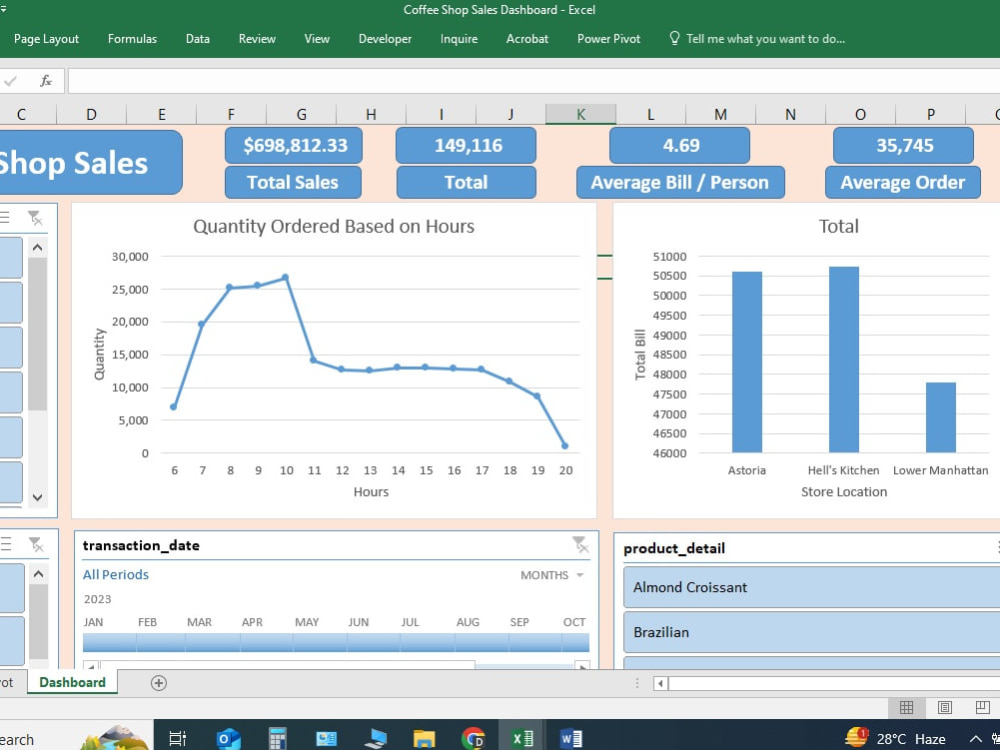
Task: Click All Periods in the timeline
Action: point(115,575)
